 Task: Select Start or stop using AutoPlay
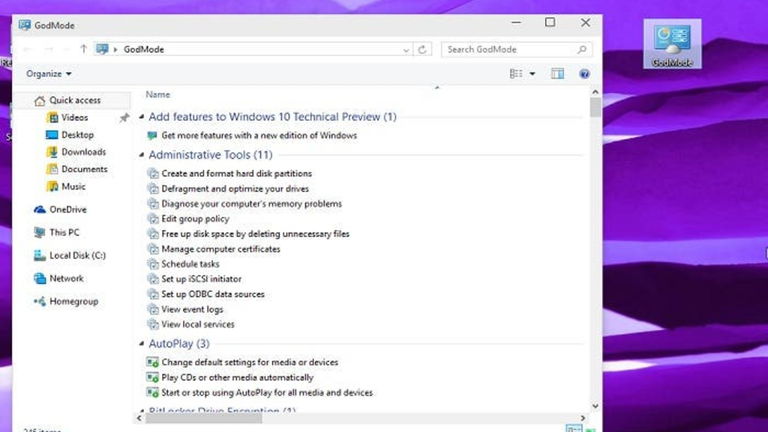(260, 393)
